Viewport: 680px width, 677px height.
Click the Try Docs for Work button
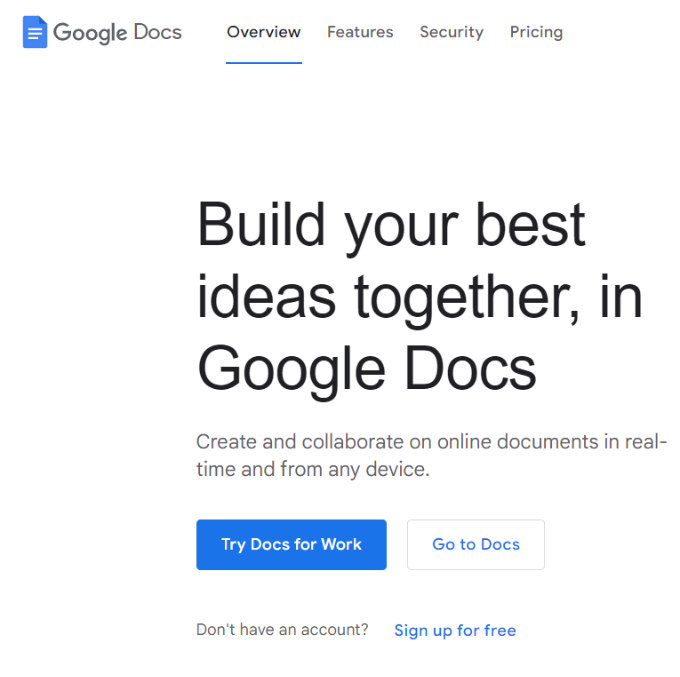(x=291, y=545)
